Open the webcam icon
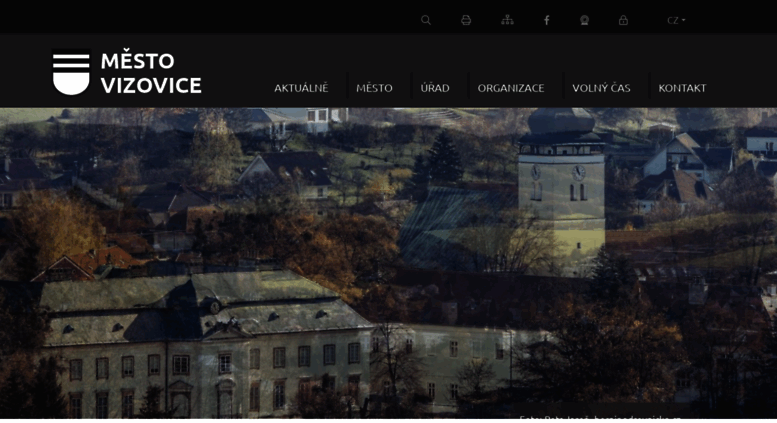 coord(585,20)
